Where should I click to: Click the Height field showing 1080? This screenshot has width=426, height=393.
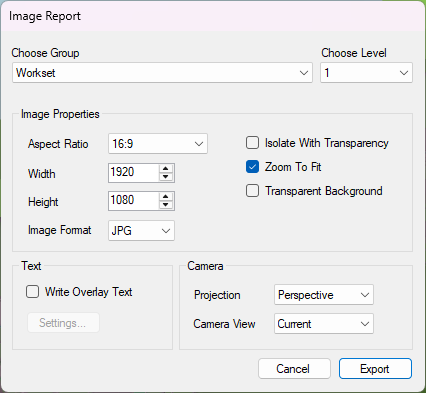[134, 200]
